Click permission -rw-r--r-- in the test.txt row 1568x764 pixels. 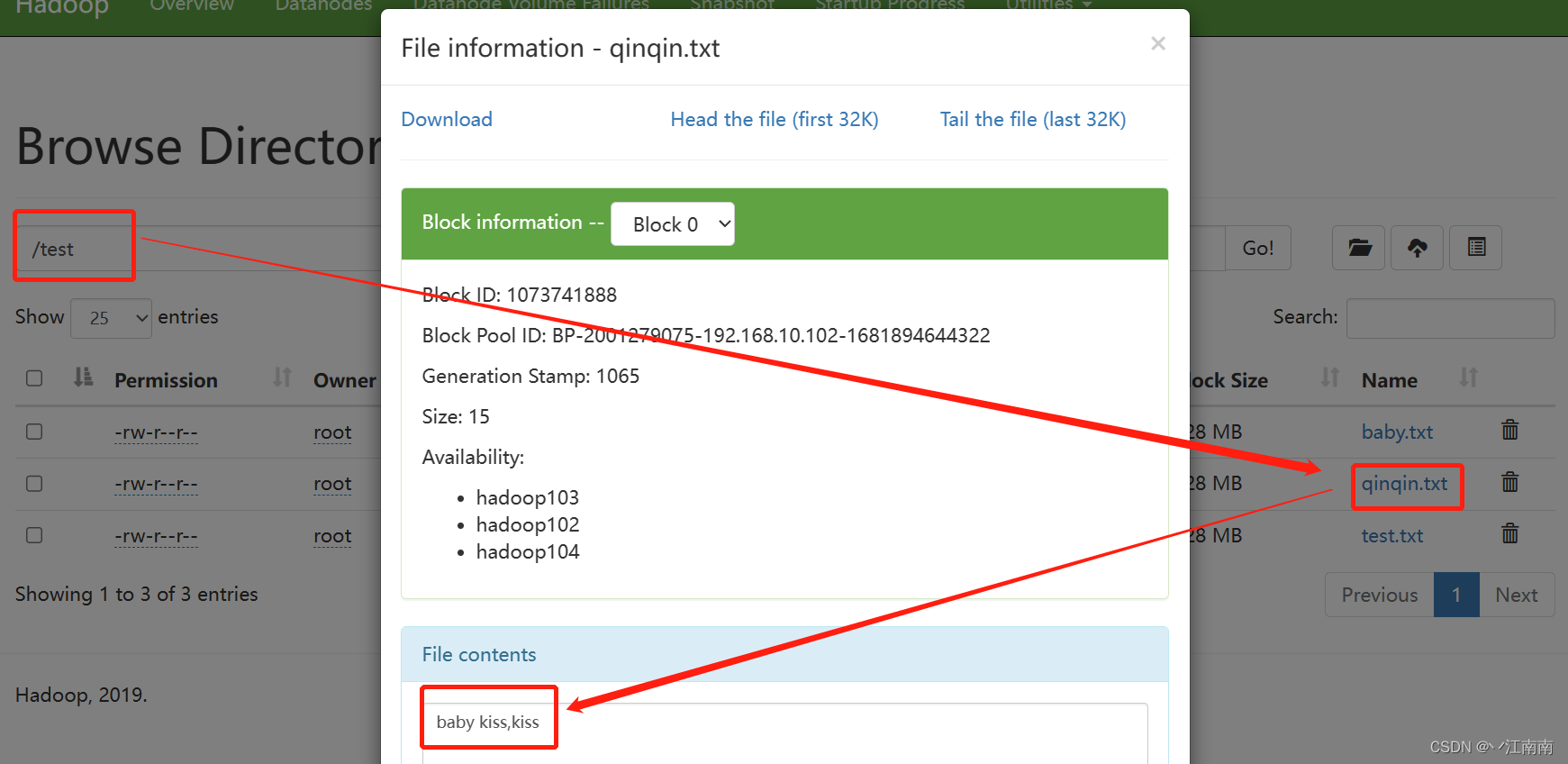[156, 536]
